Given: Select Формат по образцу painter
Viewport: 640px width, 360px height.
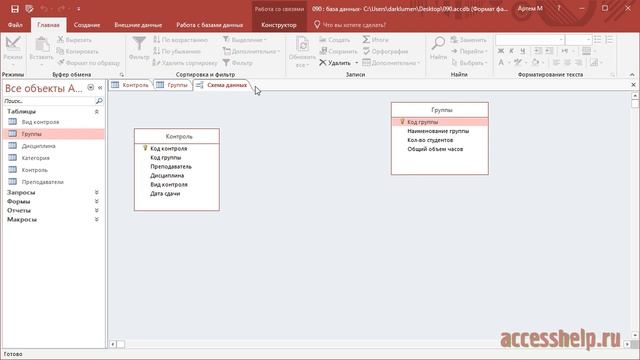Looking at the screenshot, I should click(x=88, y=62).
